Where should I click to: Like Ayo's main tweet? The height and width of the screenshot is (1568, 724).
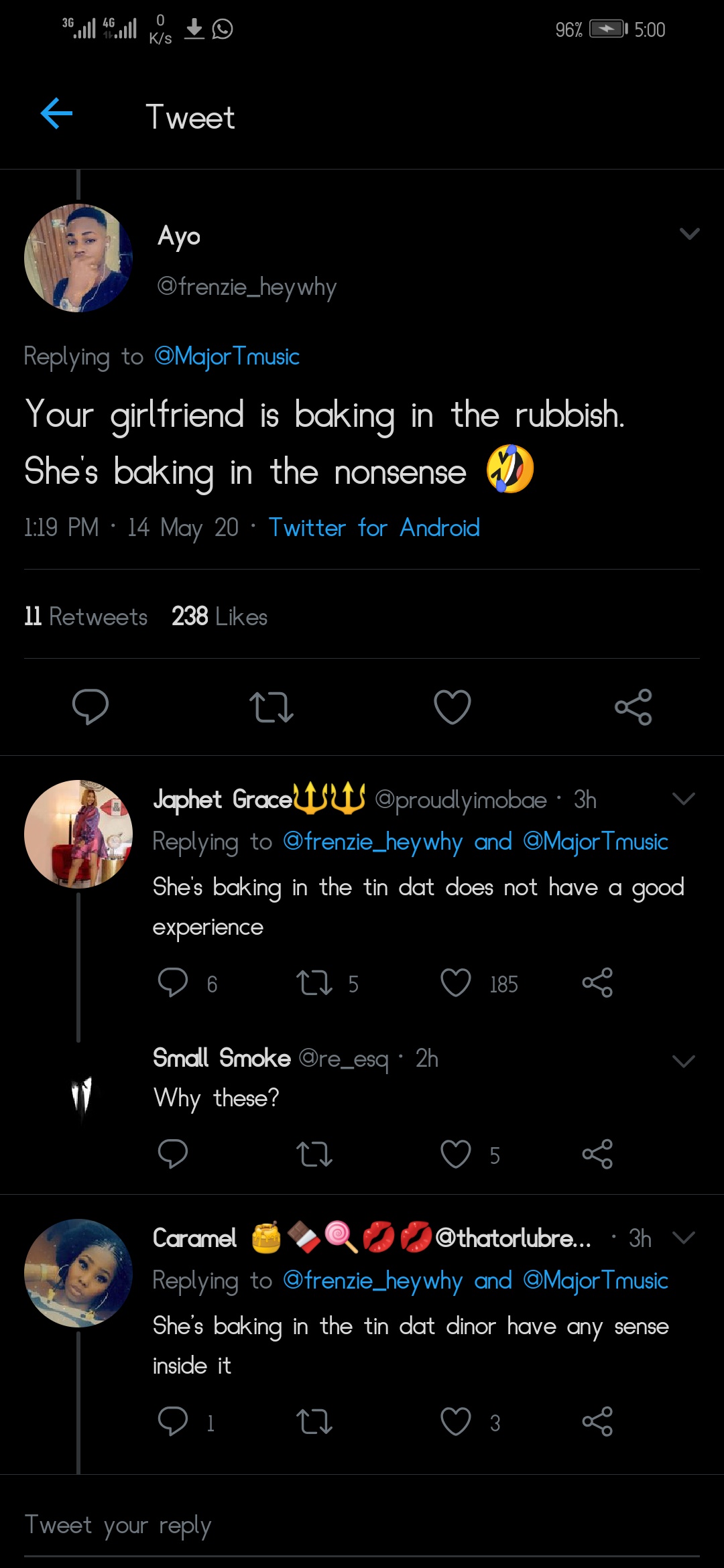point(452,706)
